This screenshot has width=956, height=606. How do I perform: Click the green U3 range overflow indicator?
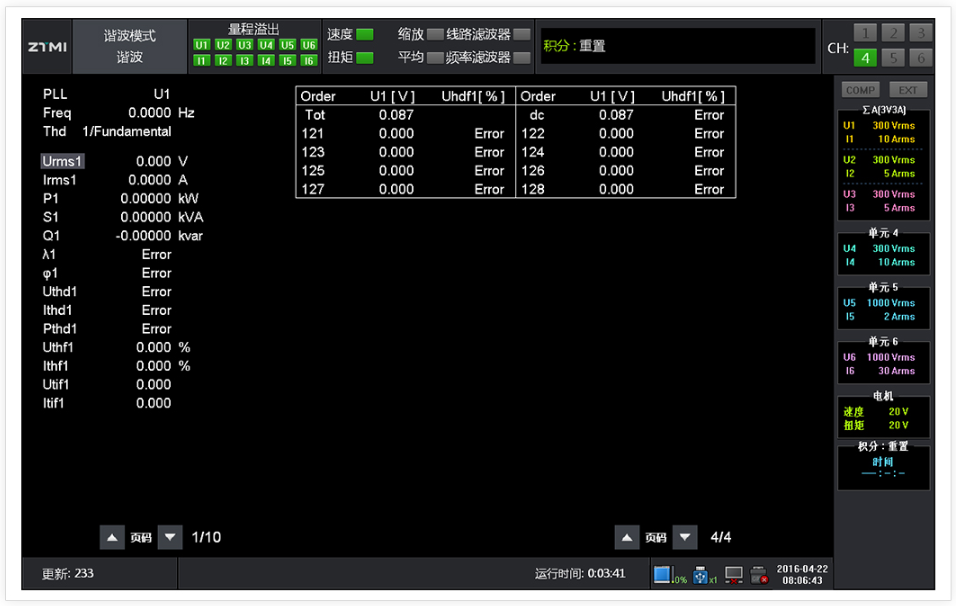(x=244, y=45)
